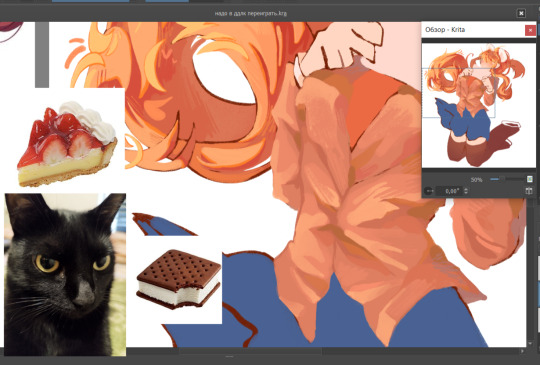Viewport: 540px width, 365px height.
Task: Click the fit-canvas-to-view icon in overview
Action: tap(530, 179)
